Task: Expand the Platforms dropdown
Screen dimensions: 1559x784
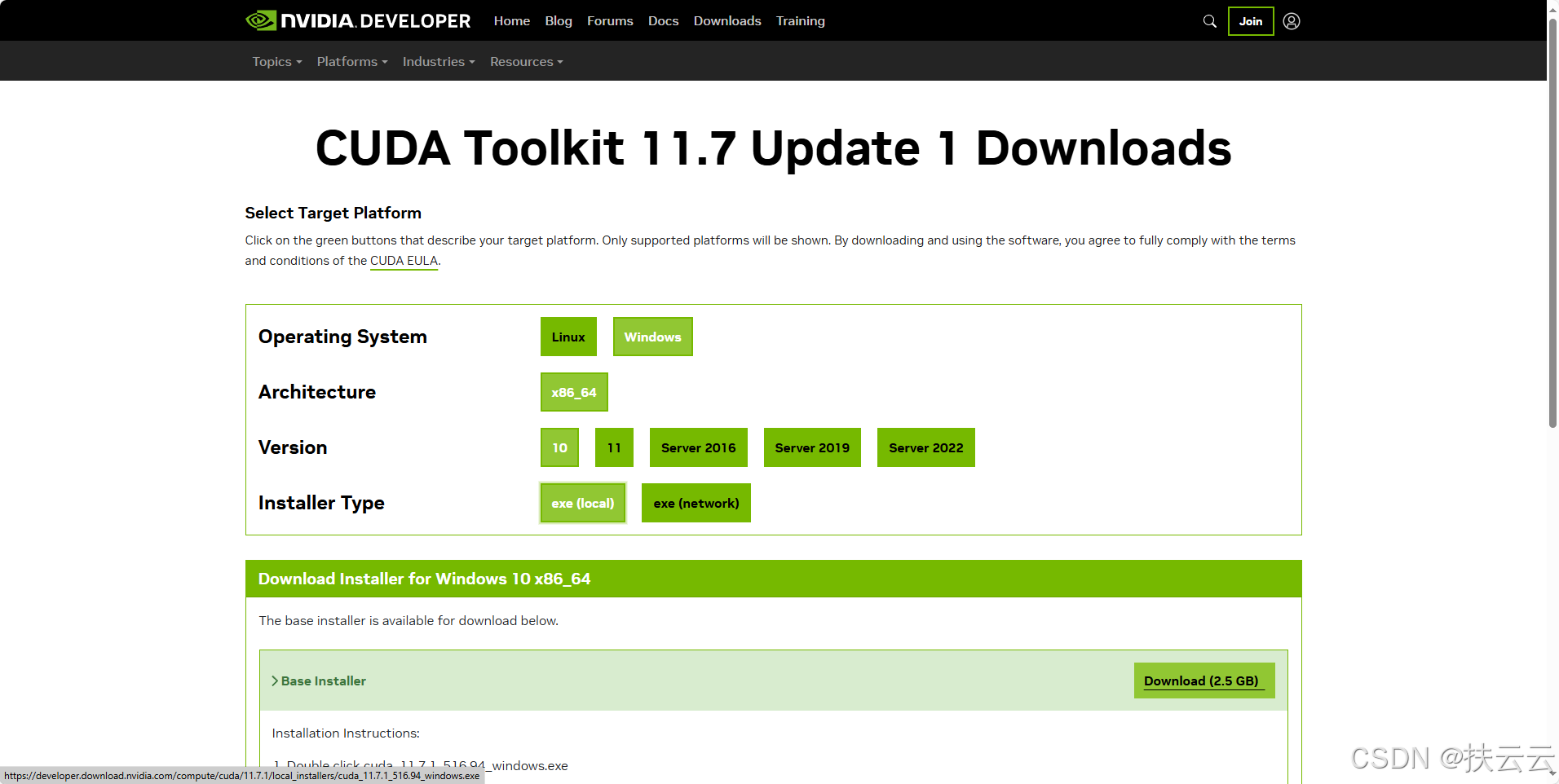Action: click(x=352, y=62)
